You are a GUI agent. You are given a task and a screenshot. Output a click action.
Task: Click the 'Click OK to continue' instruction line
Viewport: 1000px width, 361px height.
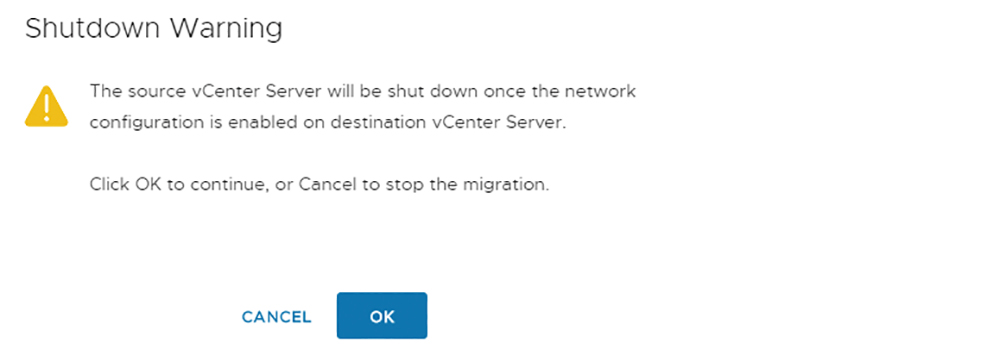[x=319, y=186]
